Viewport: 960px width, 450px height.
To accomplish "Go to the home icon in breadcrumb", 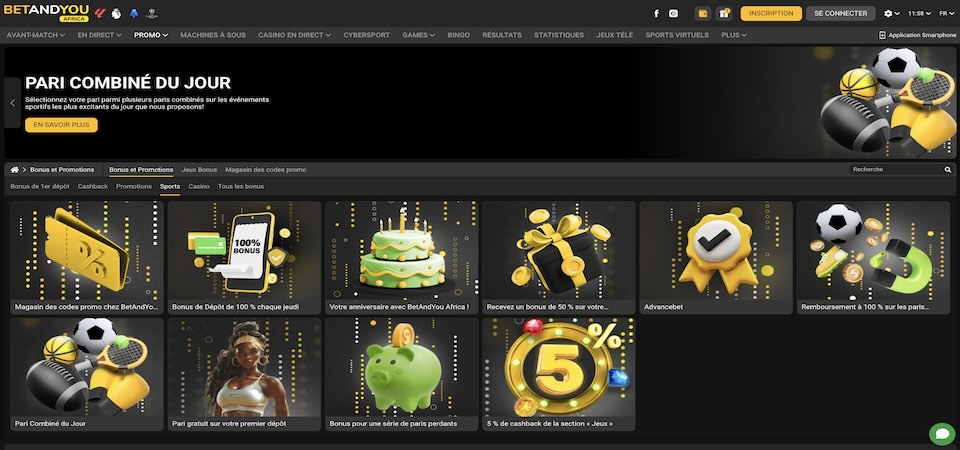I will [x=15, y=170].
